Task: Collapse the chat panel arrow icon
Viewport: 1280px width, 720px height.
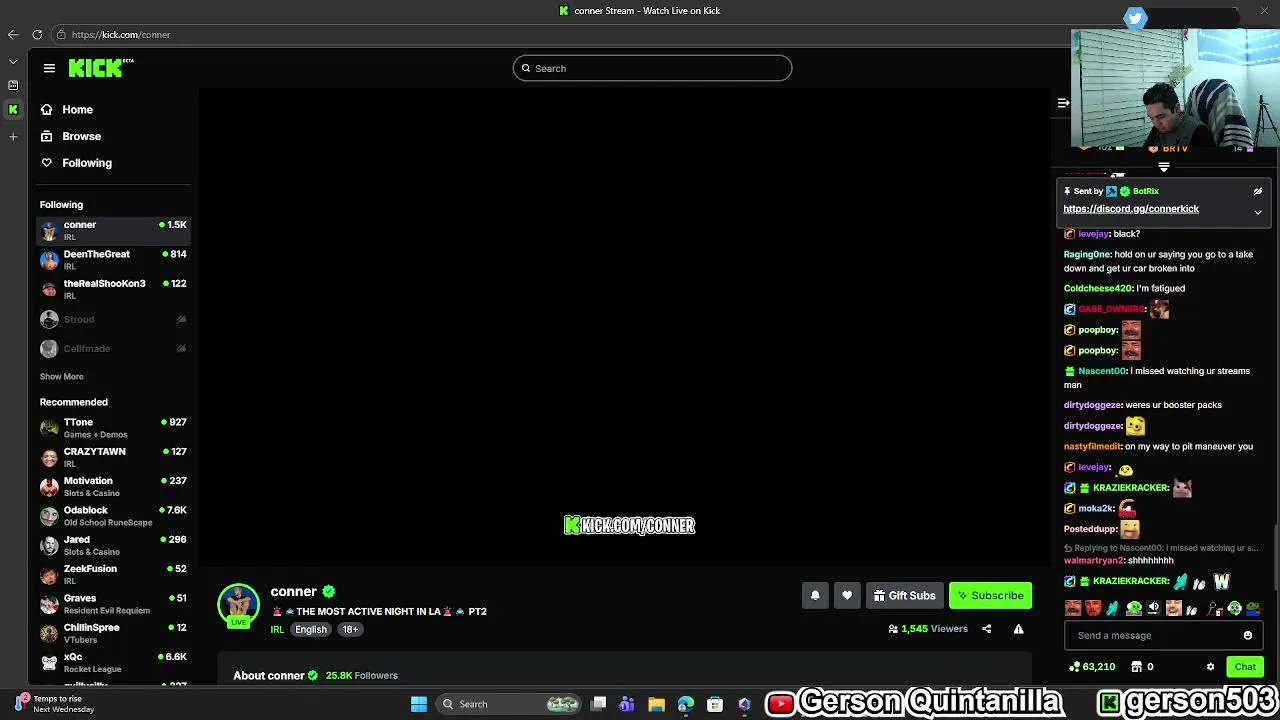Action: pyautogui.click(x=1063, y=103)
